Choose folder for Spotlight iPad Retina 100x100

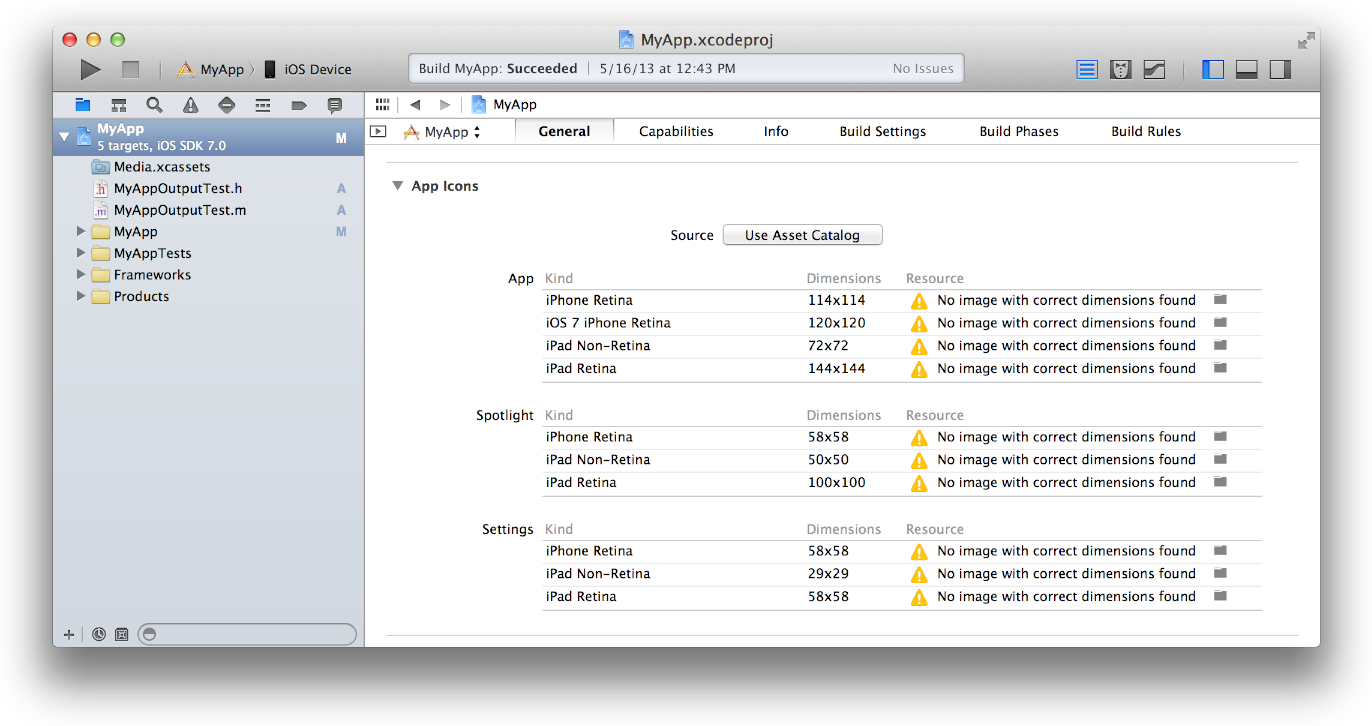[x=1220, y=483]
